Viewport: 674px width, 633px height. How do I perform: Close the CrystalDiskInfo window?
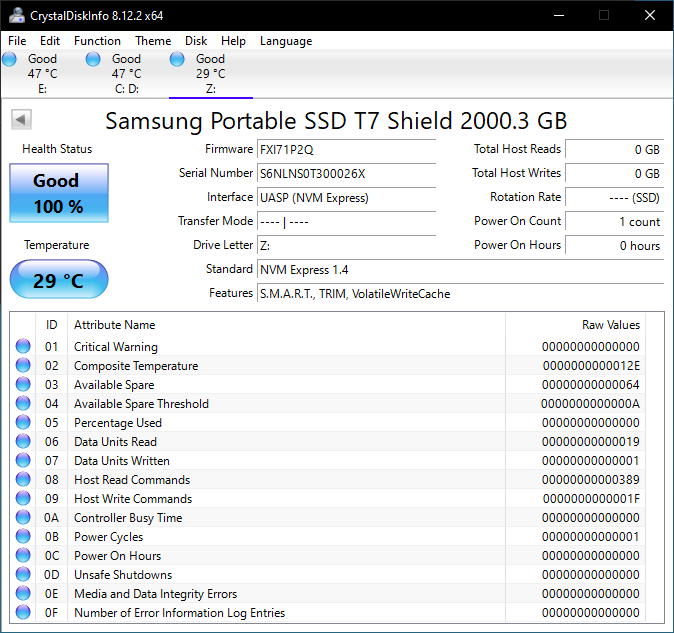point(649,15)
